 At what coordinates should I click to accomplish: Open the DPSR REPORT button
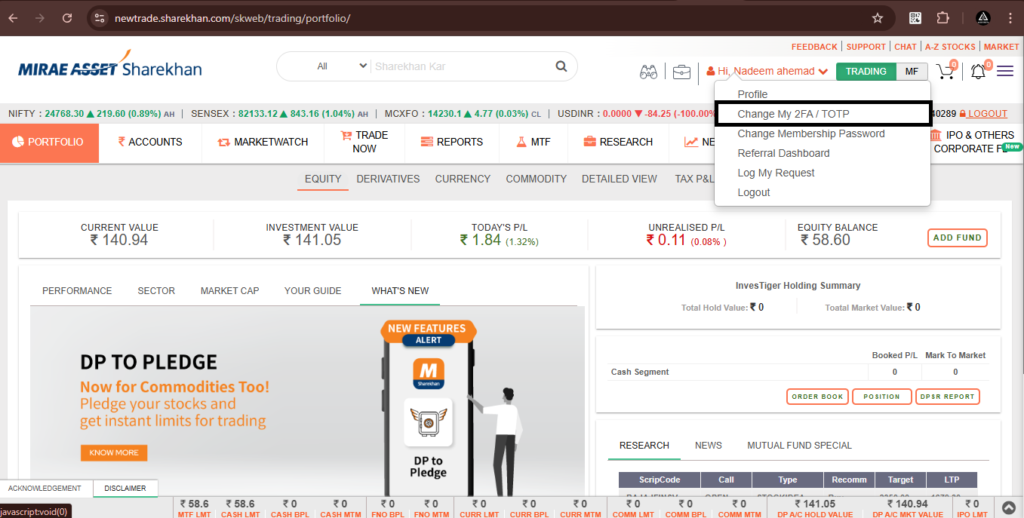click(x=947, y=397)
